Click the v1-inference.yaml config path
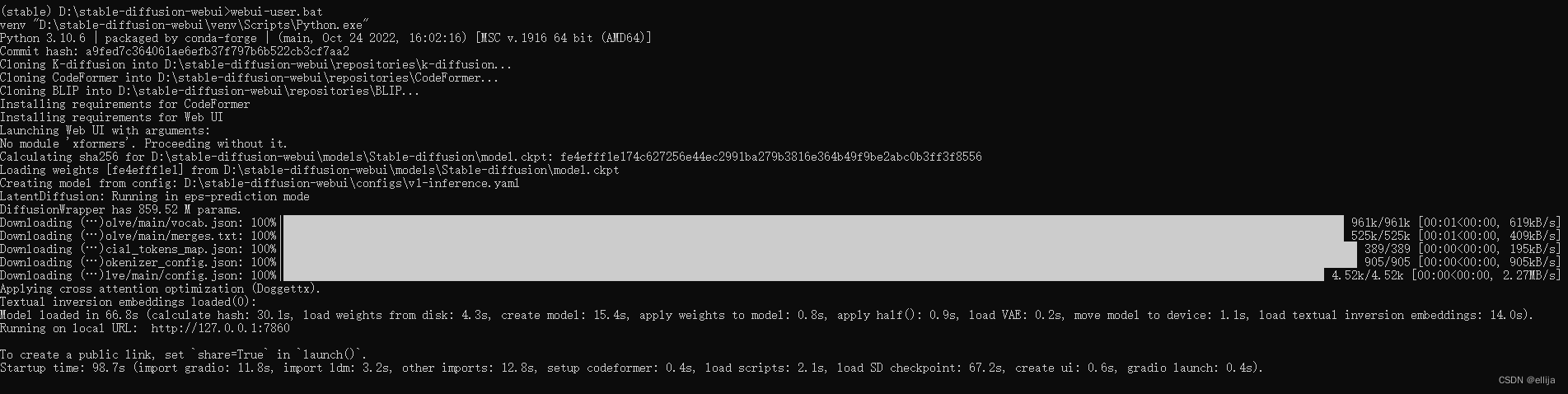 click(x=352, y=183)
